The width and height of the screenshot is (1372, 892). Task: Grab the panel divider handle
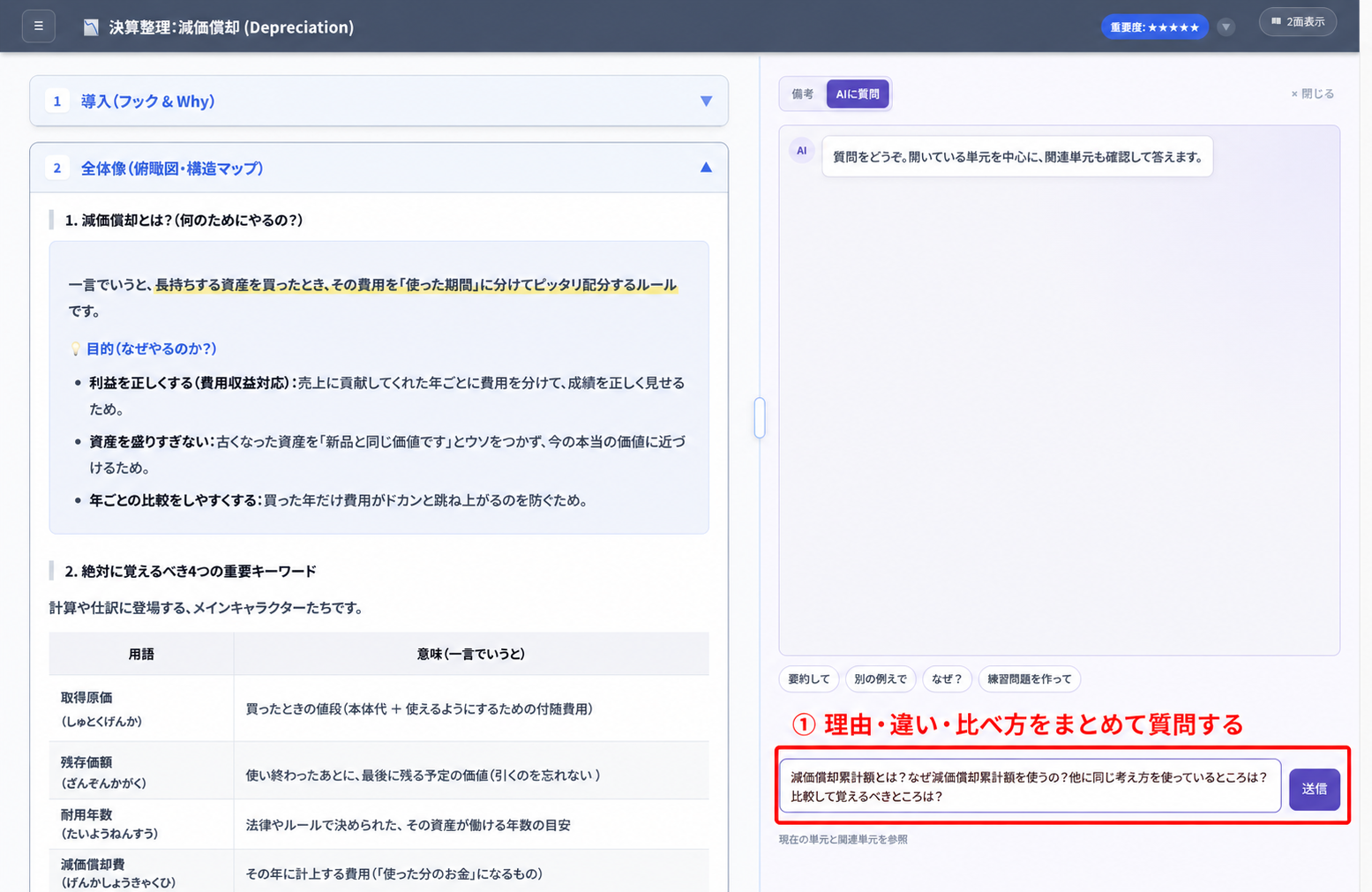tap(760, 418)
